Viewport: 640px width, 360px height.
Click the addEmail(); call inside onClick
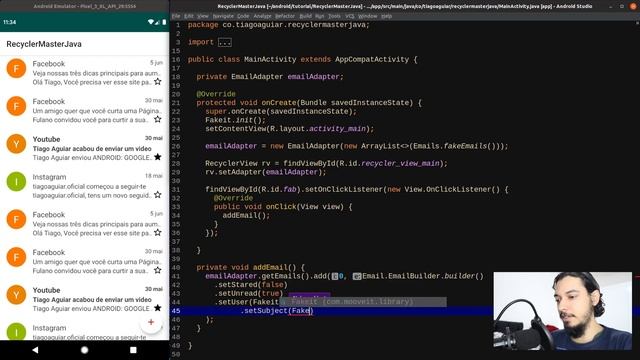[246, 215]
